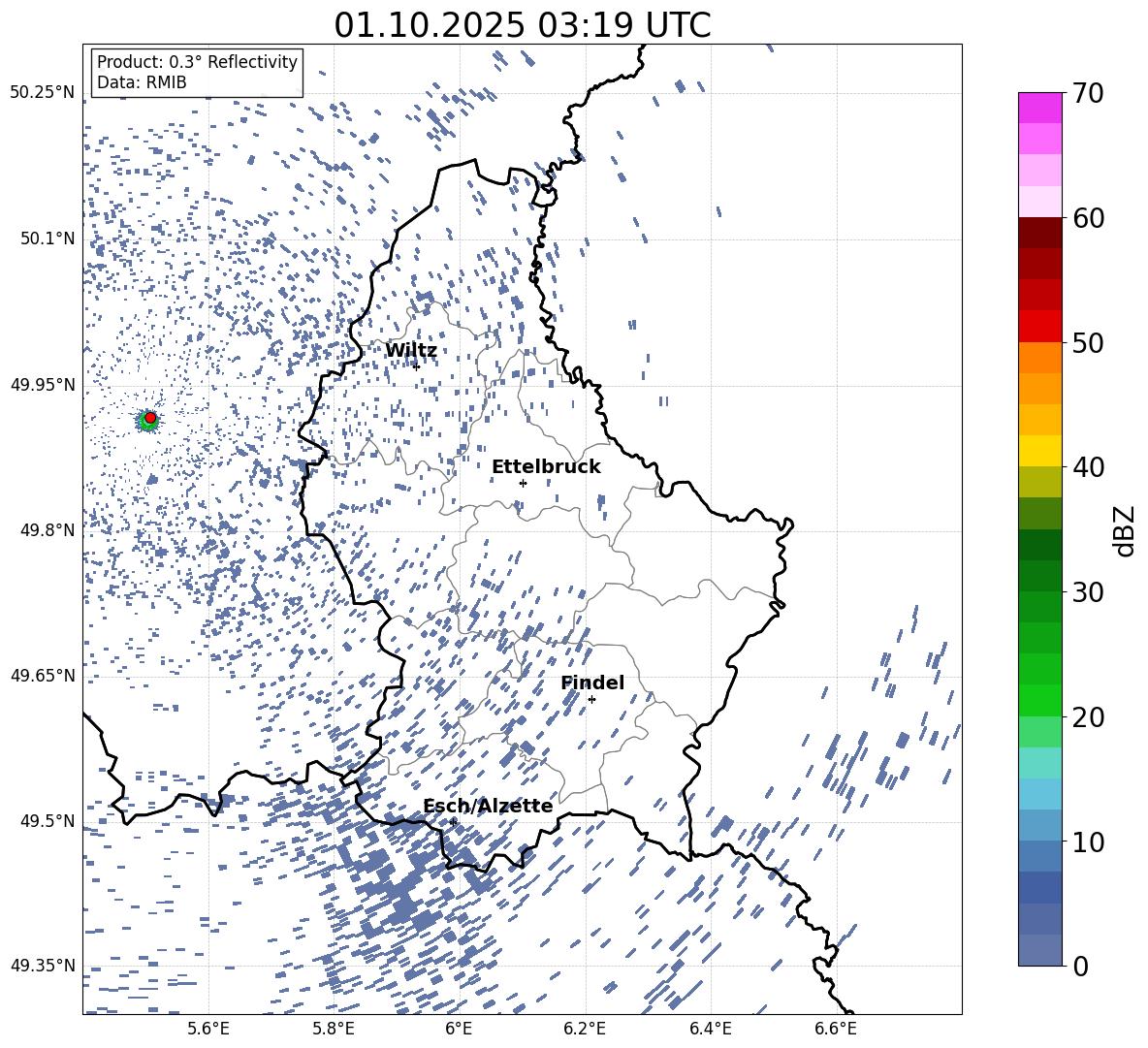Click the 50.1°N latitude label
The width and height of the screenshot is (1148, 1048).
tap(48, 238)
